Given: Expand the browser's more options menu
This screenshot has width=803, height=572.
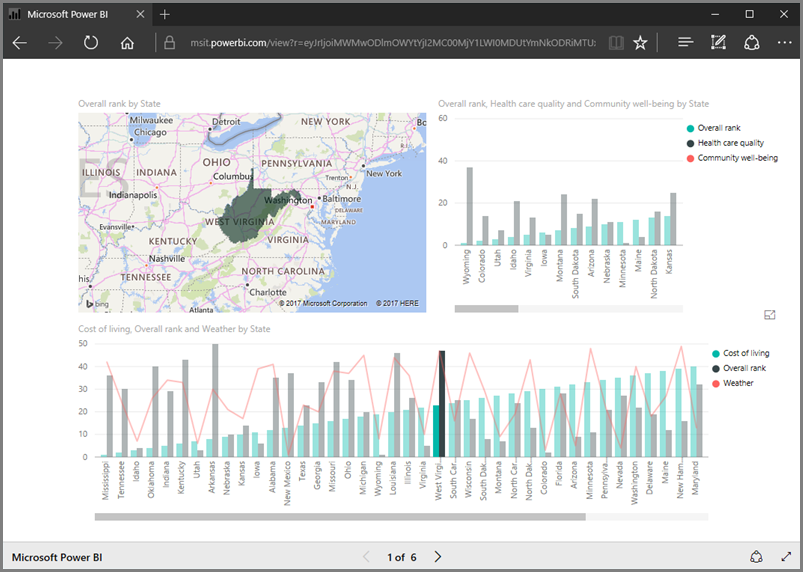Looking at the screenshot, I should pos(783,43).
